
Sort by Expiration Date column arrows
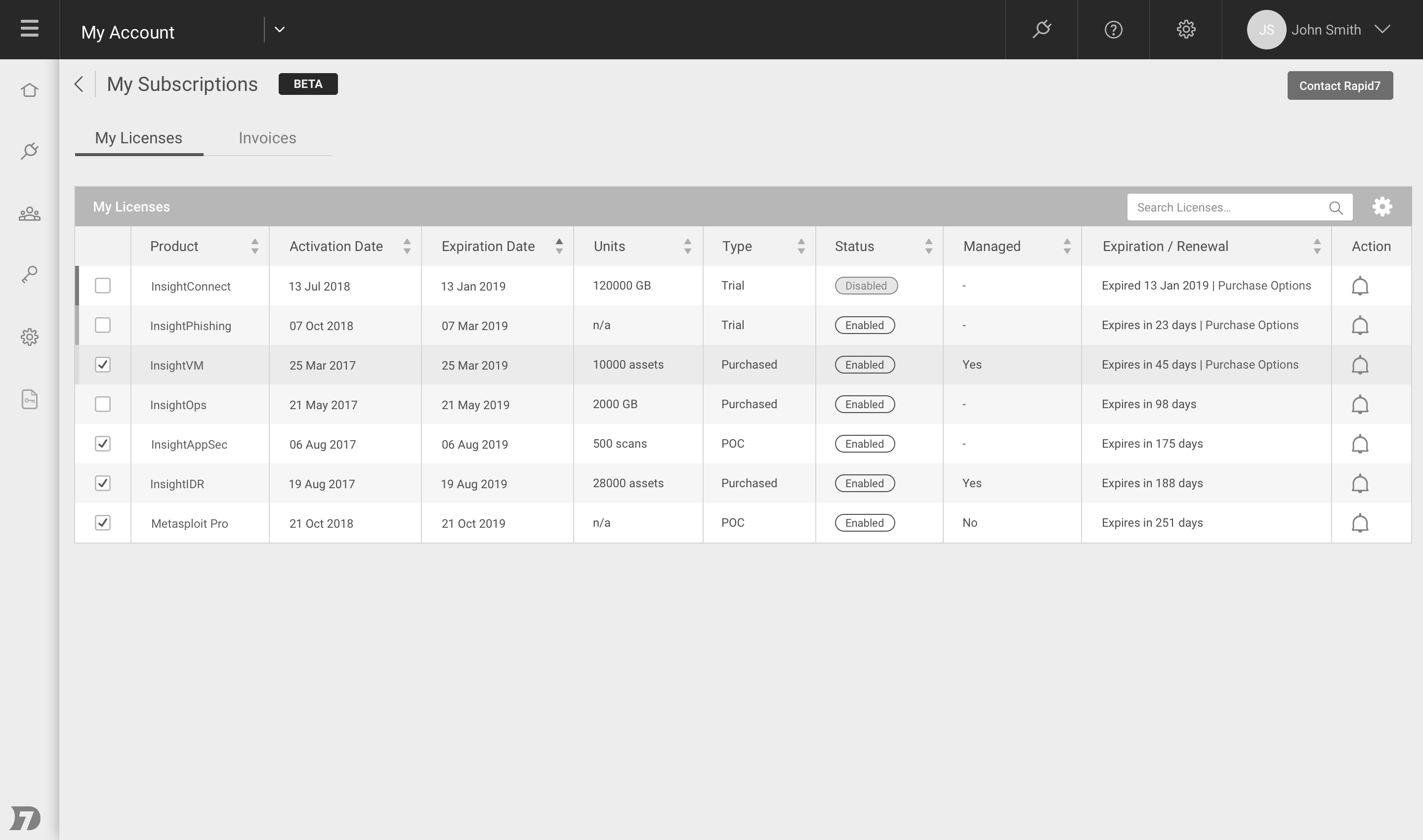coord(559,246)
